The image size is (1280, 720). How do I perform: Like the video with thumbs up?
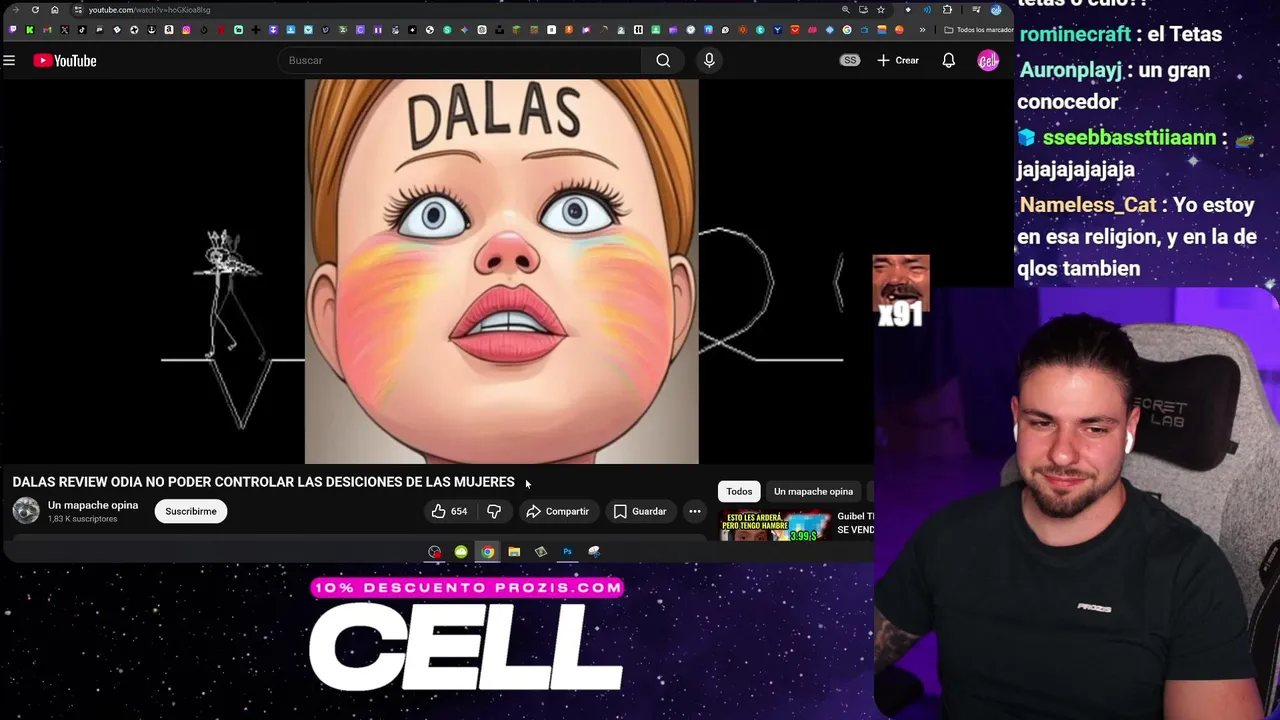449,511
